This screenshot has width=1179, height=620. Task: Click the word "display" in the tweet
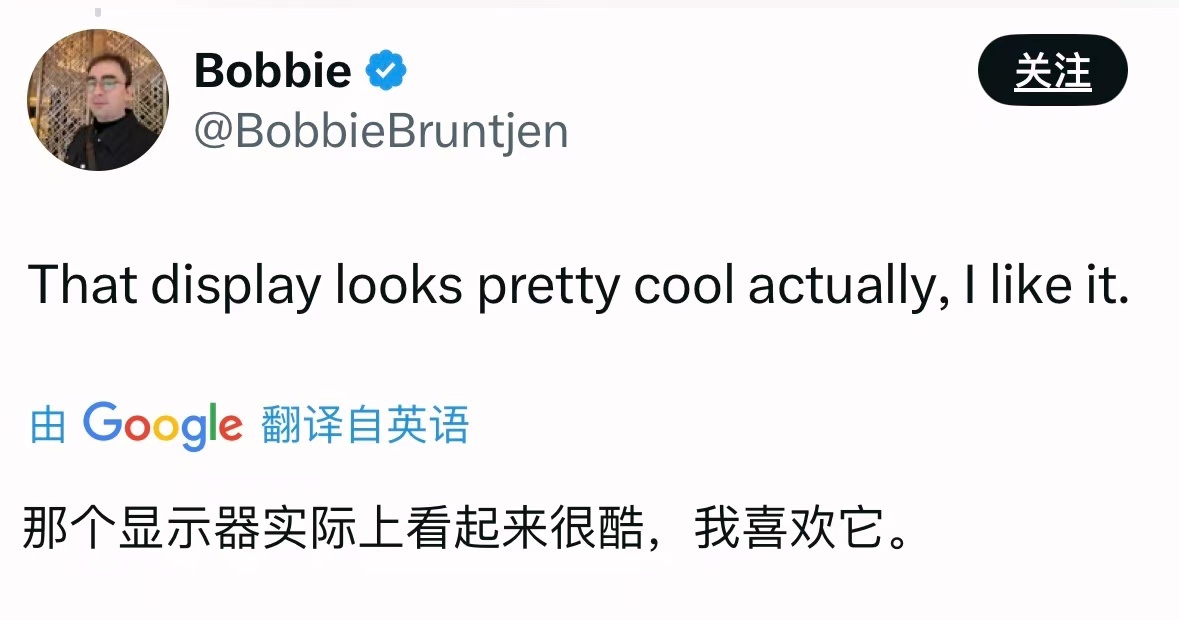click(236, 286)
